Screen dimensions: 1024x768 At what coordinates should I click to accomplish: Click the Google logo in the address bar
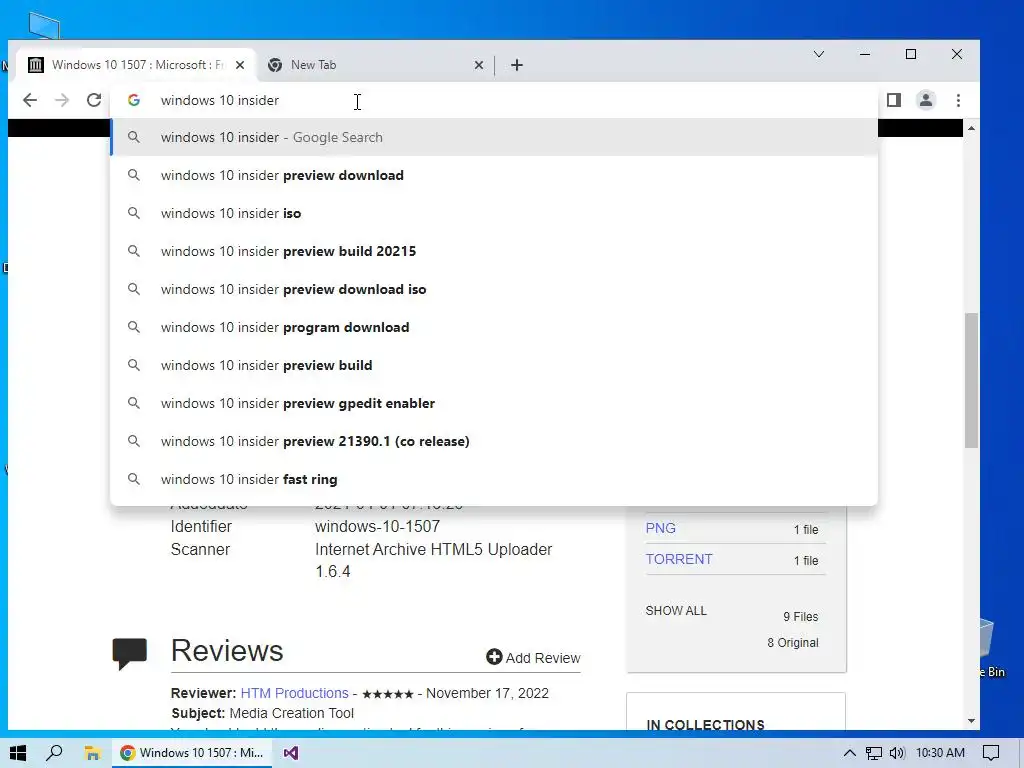click(134, 100)
